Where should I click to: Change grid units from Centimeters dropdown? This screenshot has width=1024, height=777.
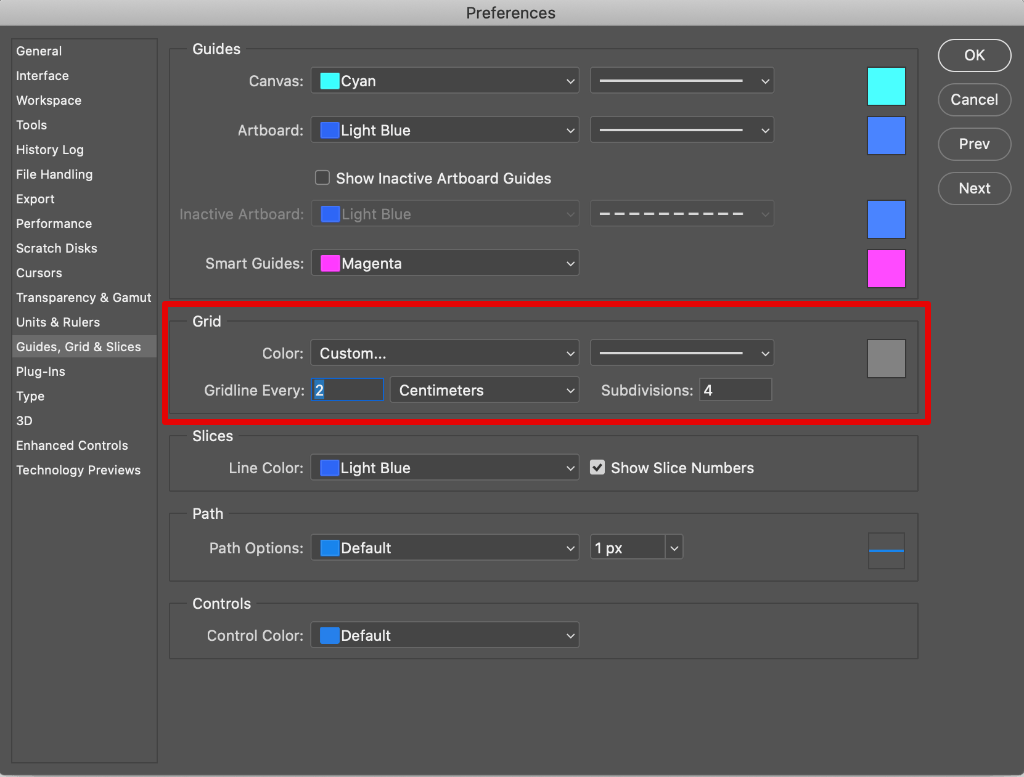[x=485, y=391]
